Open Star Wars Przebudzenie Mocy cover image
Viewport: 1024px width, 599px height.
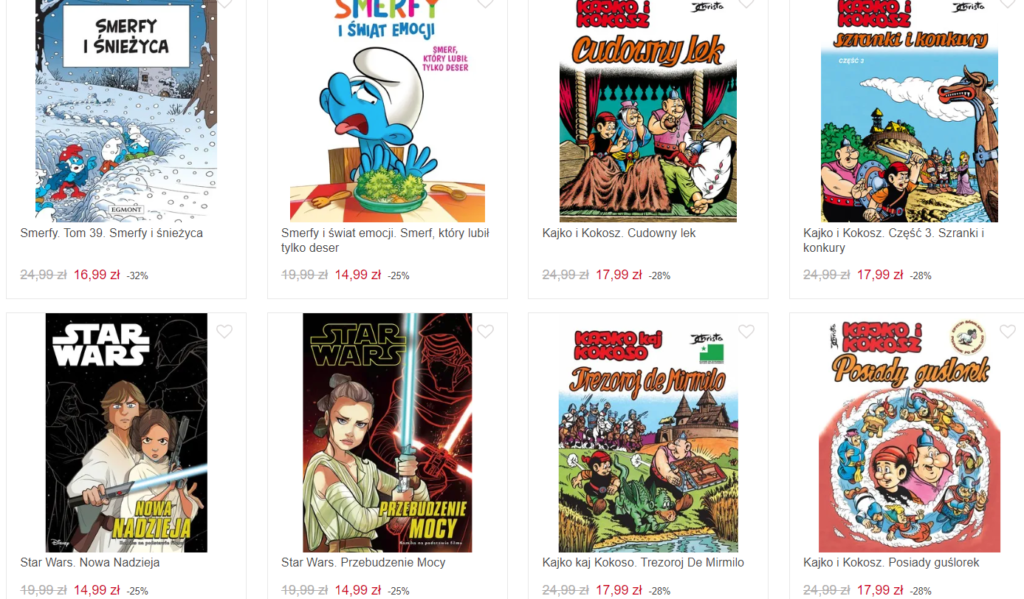(387, 432)
